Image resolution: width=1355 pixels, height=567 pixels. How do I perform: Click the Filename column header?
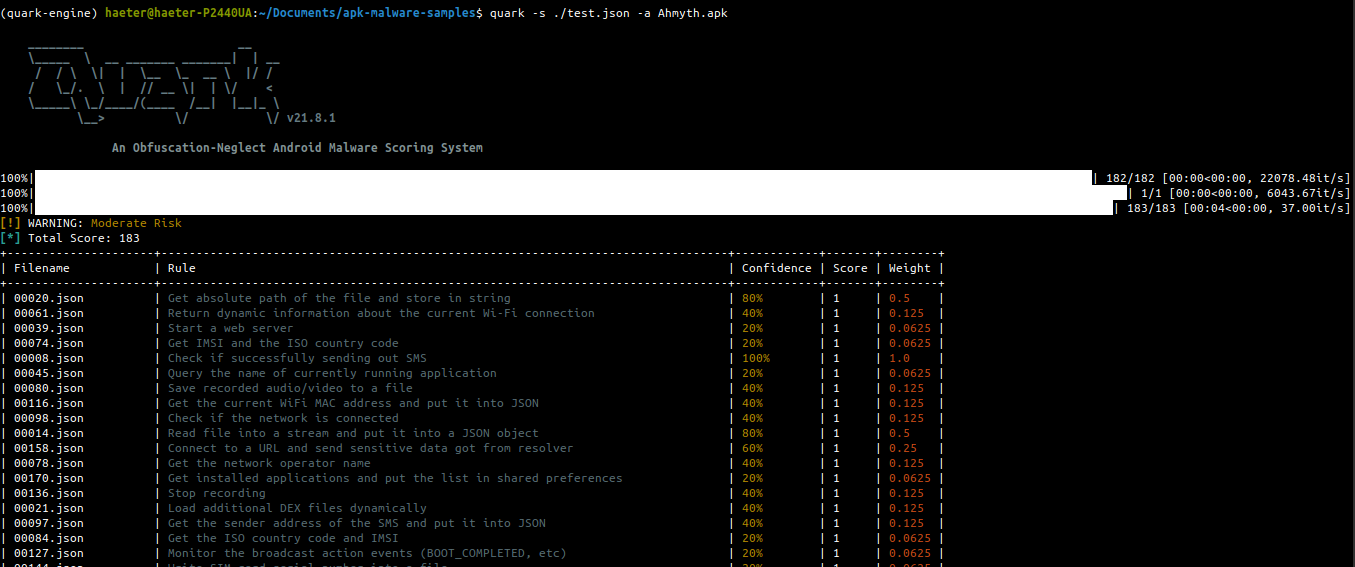click(x=42, y=268)
